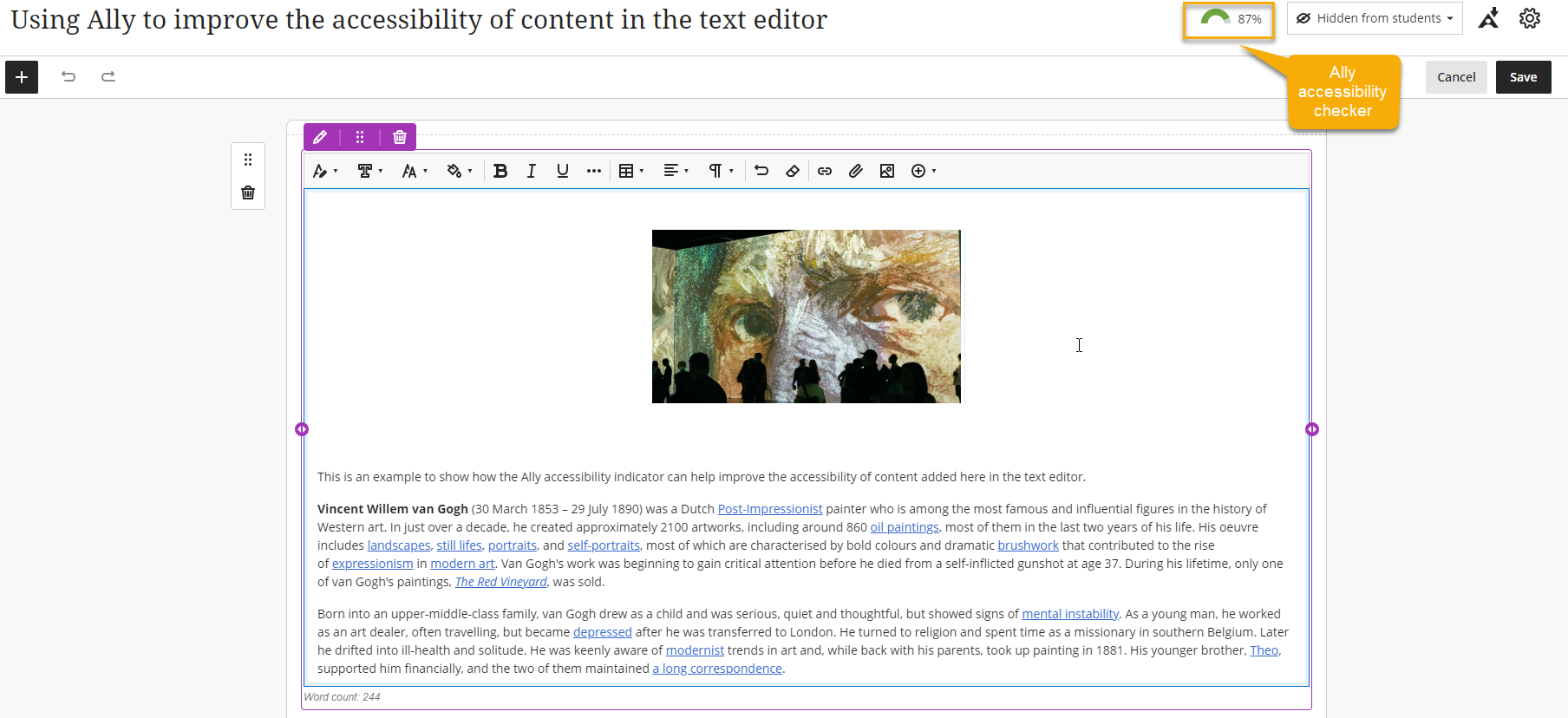Open the brushwork link
This screenshot has width=1568, height=718.
click(x=1029, y=545)
